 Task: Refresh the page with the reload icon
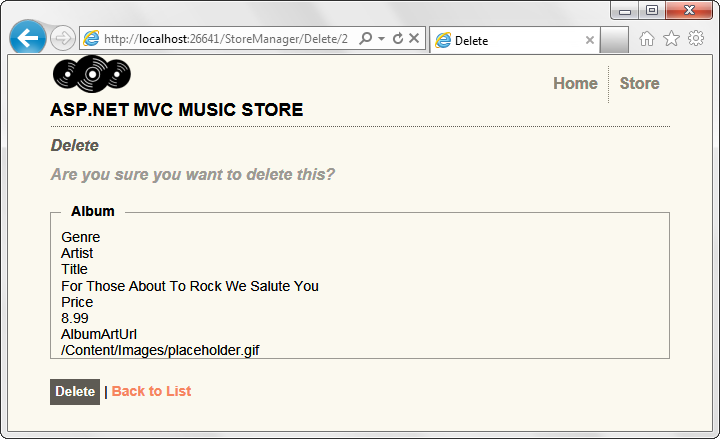[x=398, y=39]
